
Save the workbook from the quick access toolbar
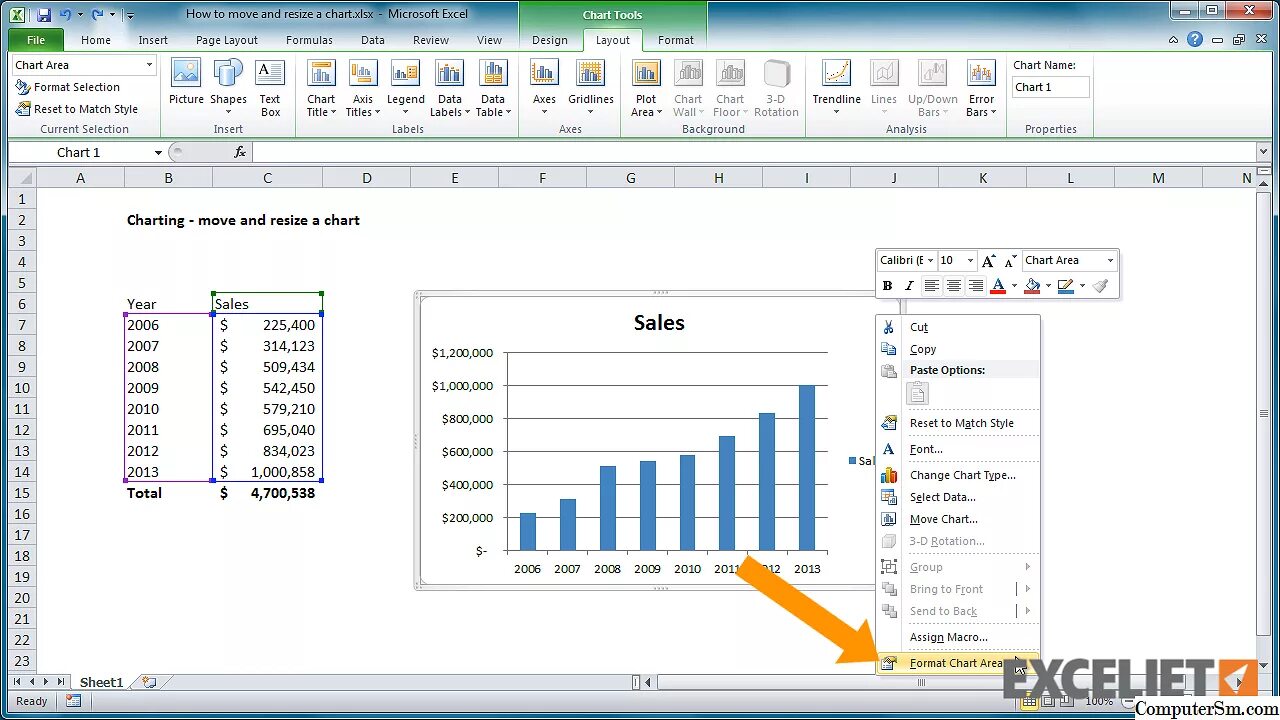click(x=43, y=15)
